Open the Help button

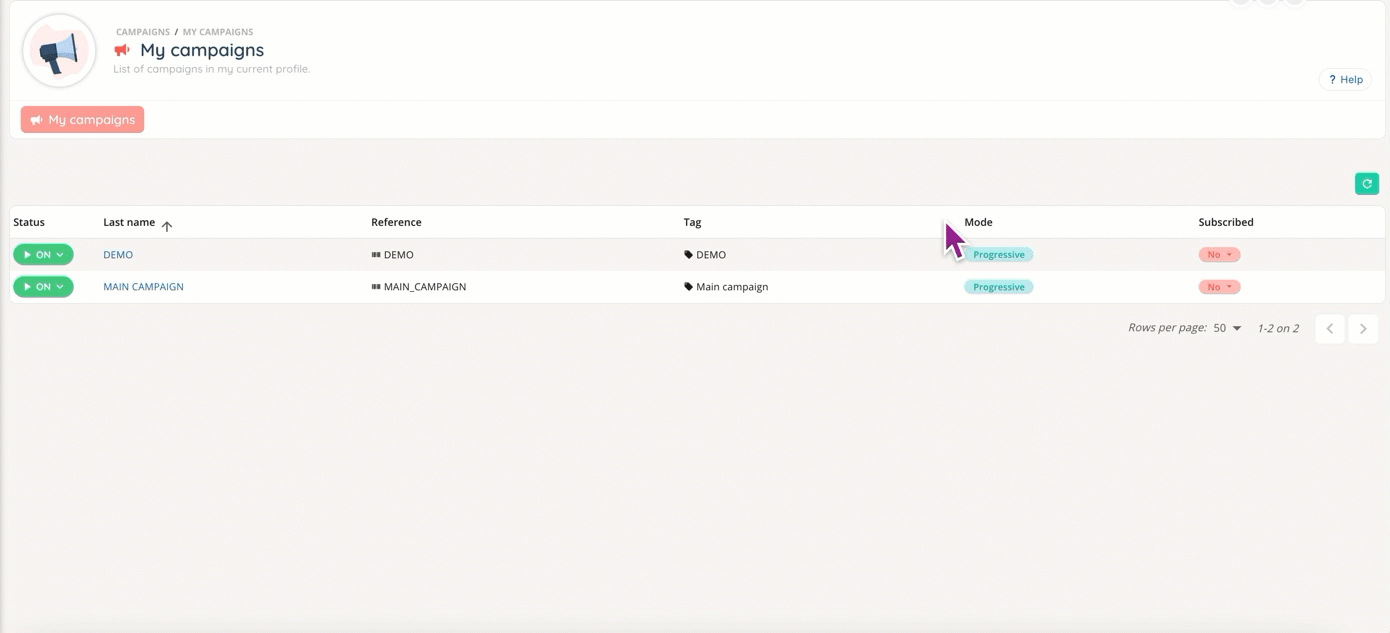[x=1345, y=80]
